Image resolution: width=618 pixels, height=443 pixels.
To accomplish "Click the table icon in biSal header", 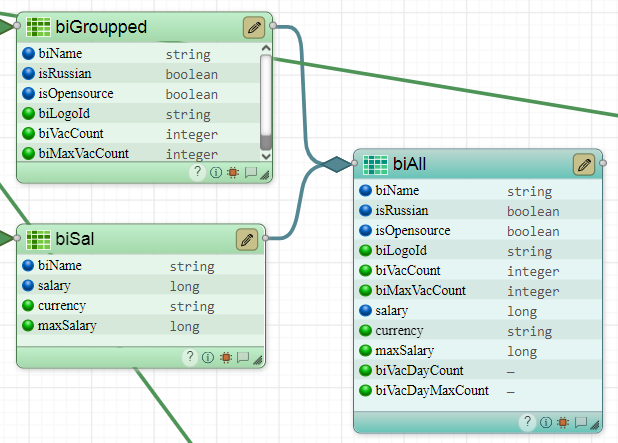I will coord(39,239).
